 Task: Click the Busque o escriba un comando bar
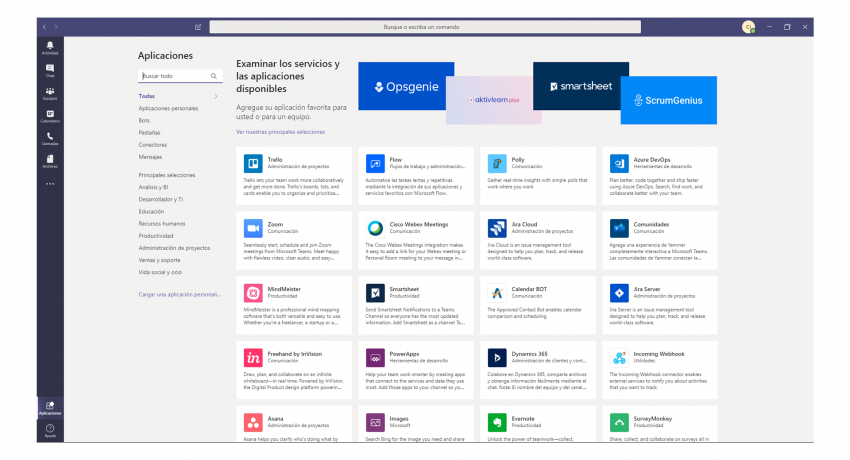tap(425, 27)
